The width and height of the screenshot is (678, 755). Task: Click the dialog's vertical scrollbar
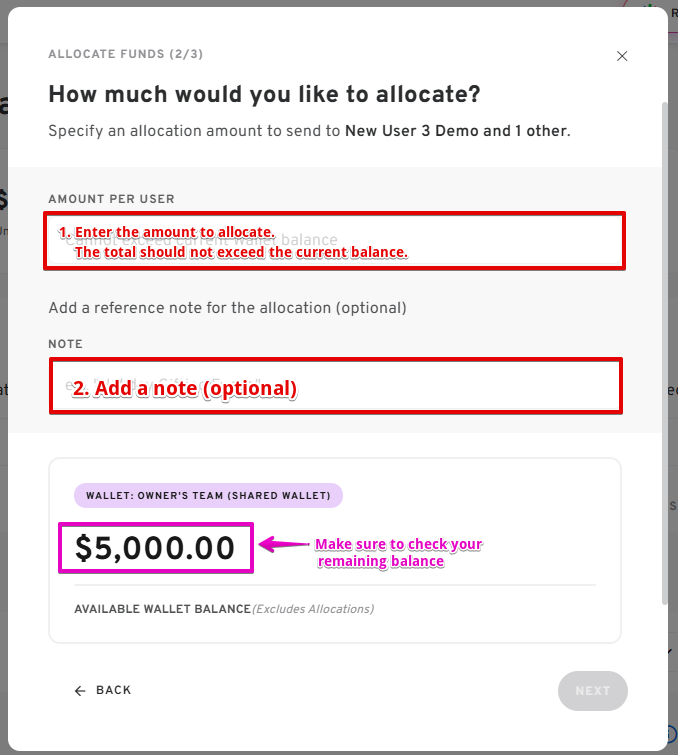663,350
